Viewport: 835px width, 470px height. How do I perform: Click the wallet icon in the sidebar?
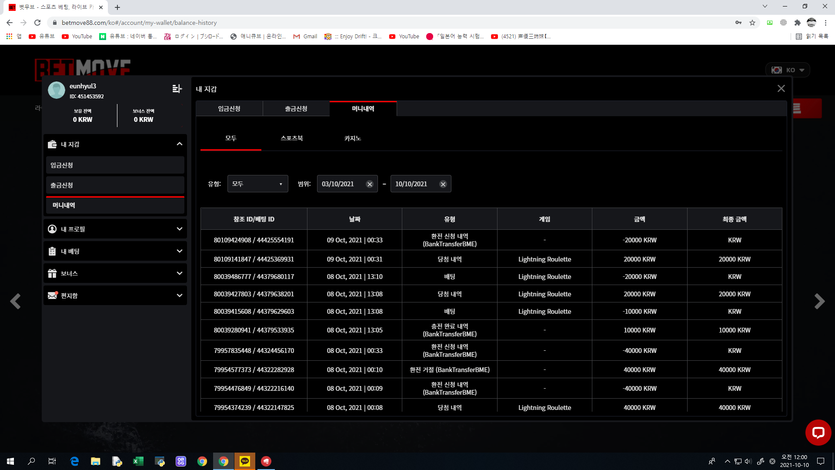tap(52, 144)
